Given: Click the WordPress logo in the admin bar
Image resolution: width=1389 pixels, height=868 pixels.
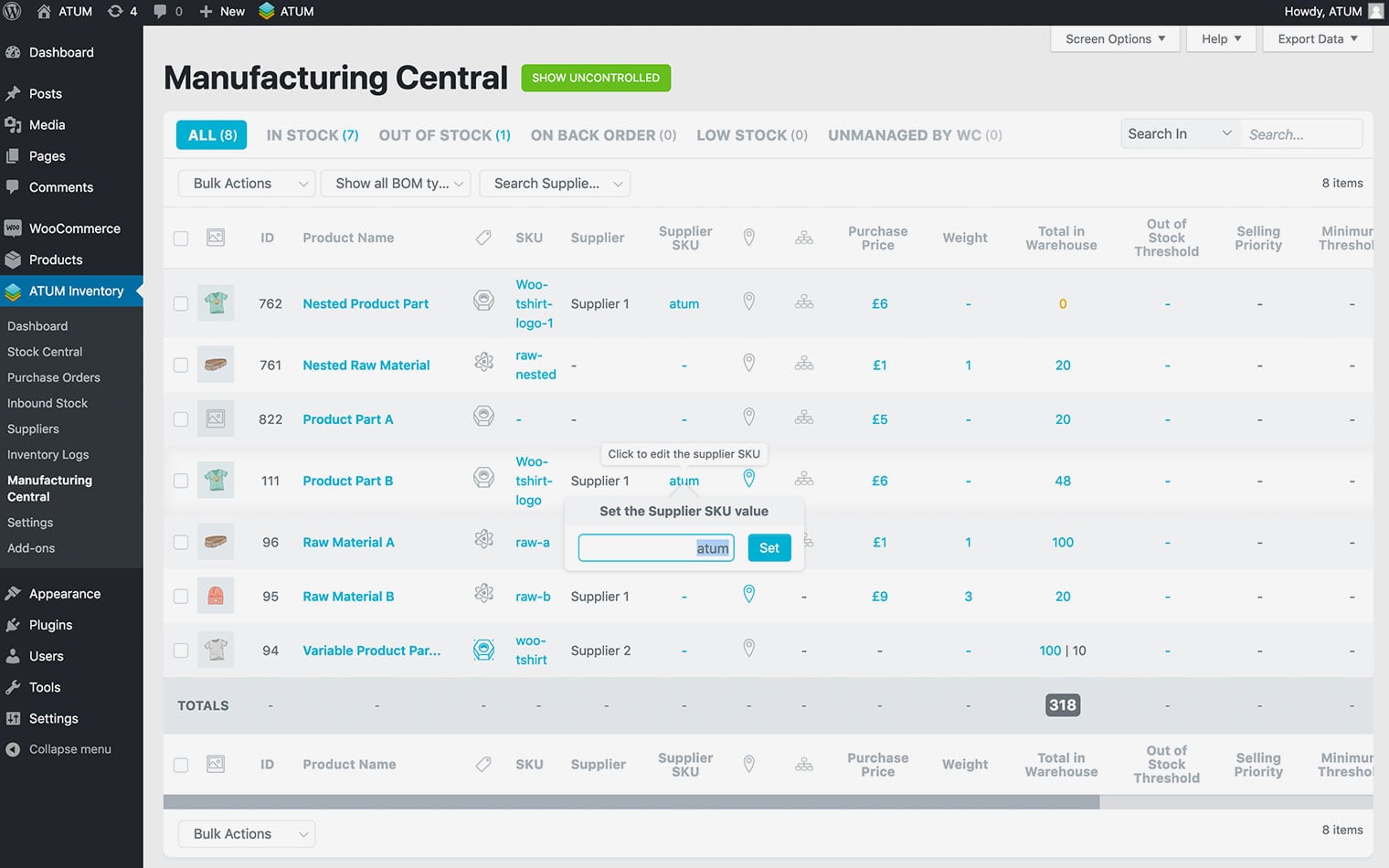Looking at the screenshot, I should (13, 11).
